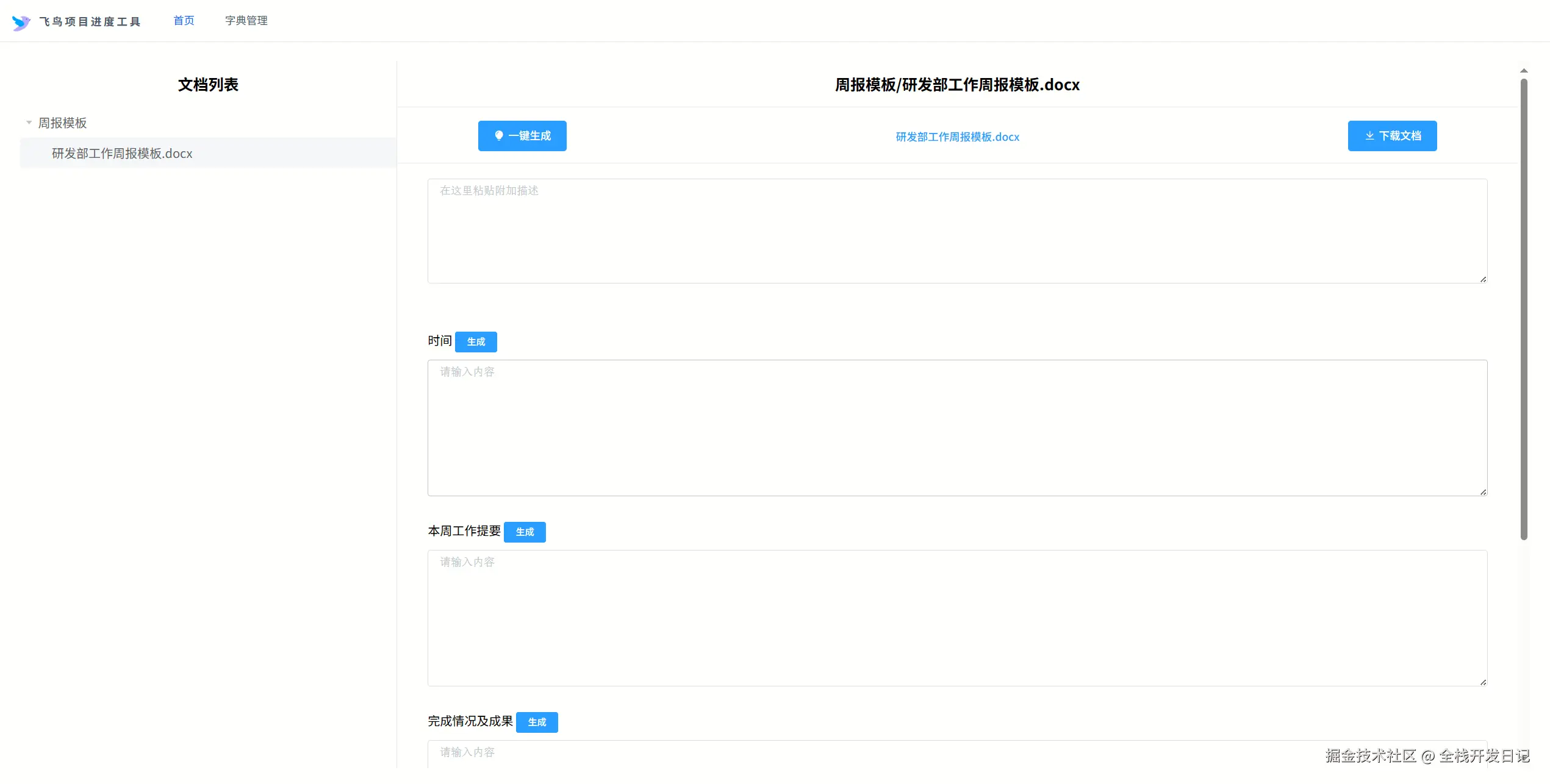The image size is (1550, 784).
Task: Click 生成 button beside 本周工作提要
Action: (x=525, y=532)
